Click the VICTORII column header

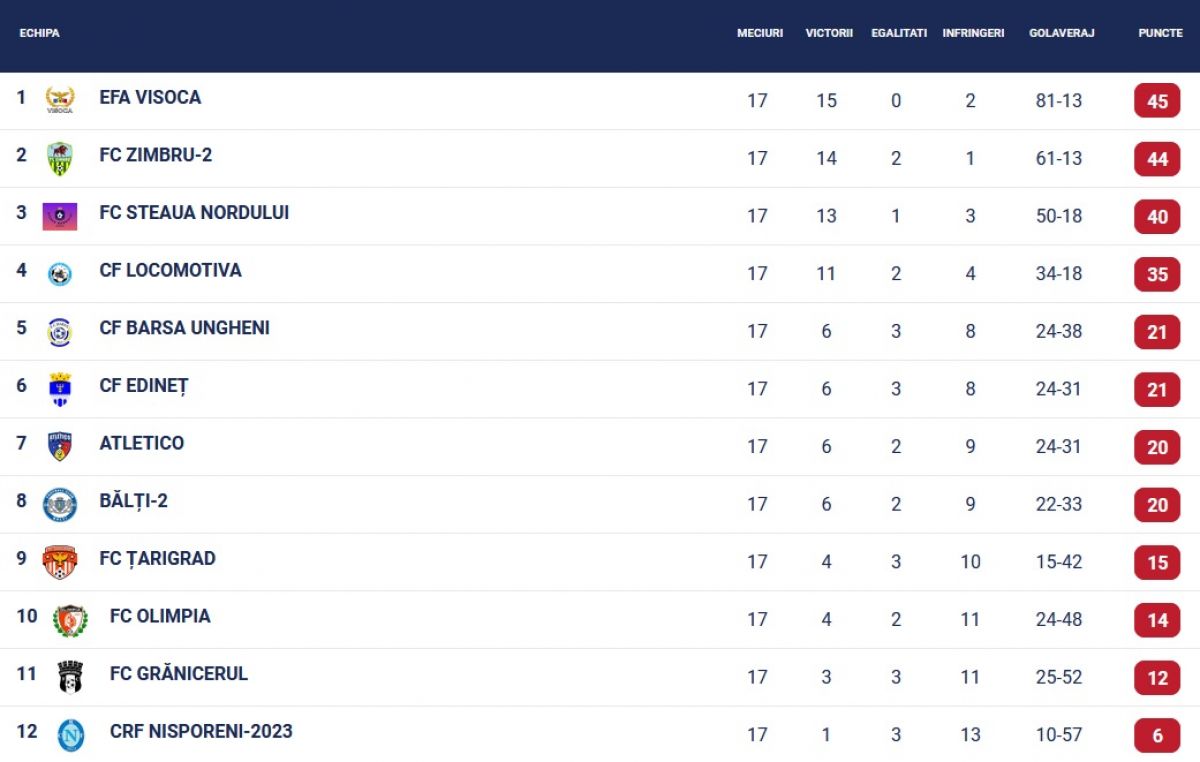click(829, 33)
